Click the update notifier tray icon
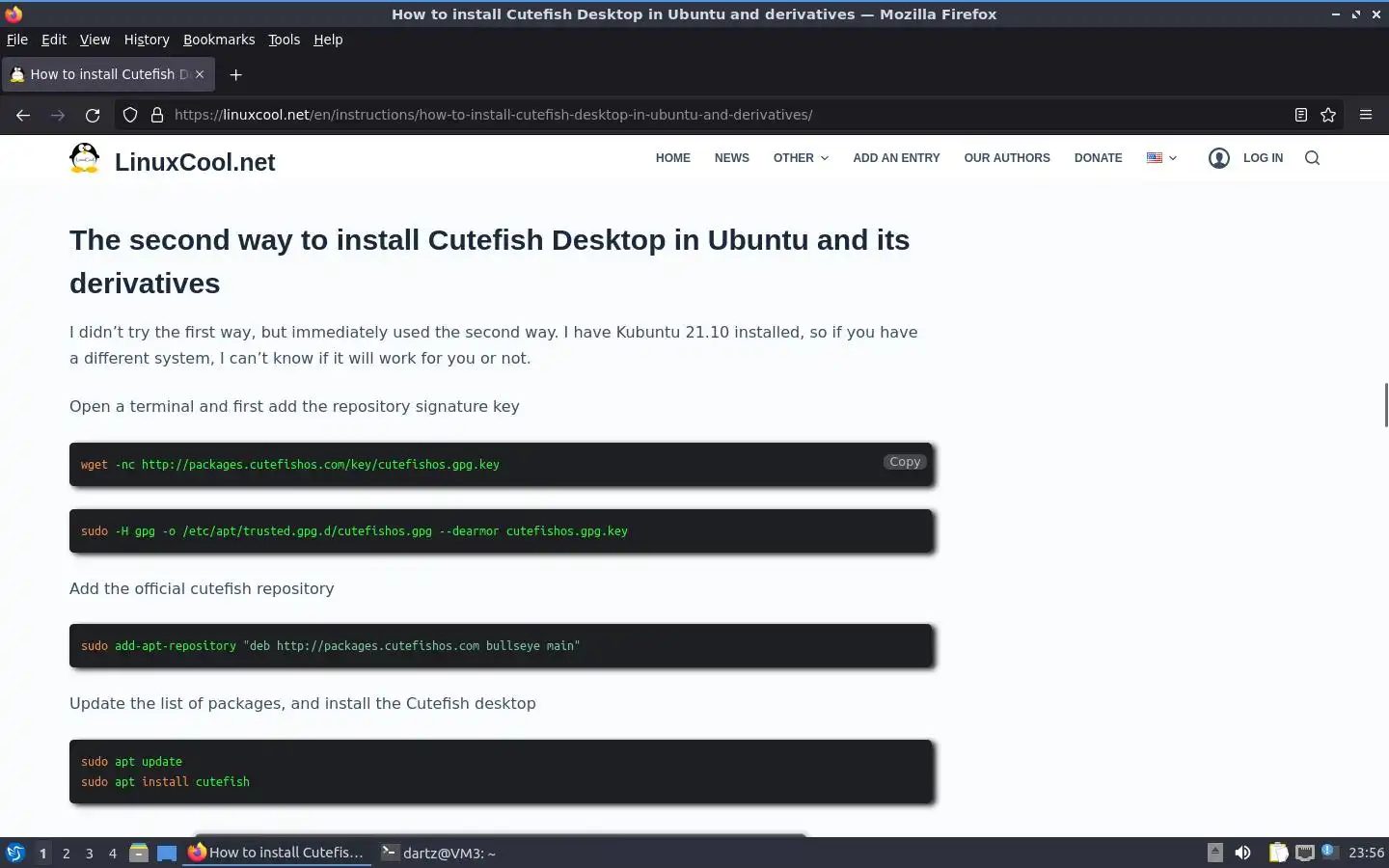The image size is (1389, 868). [1329, 852]
